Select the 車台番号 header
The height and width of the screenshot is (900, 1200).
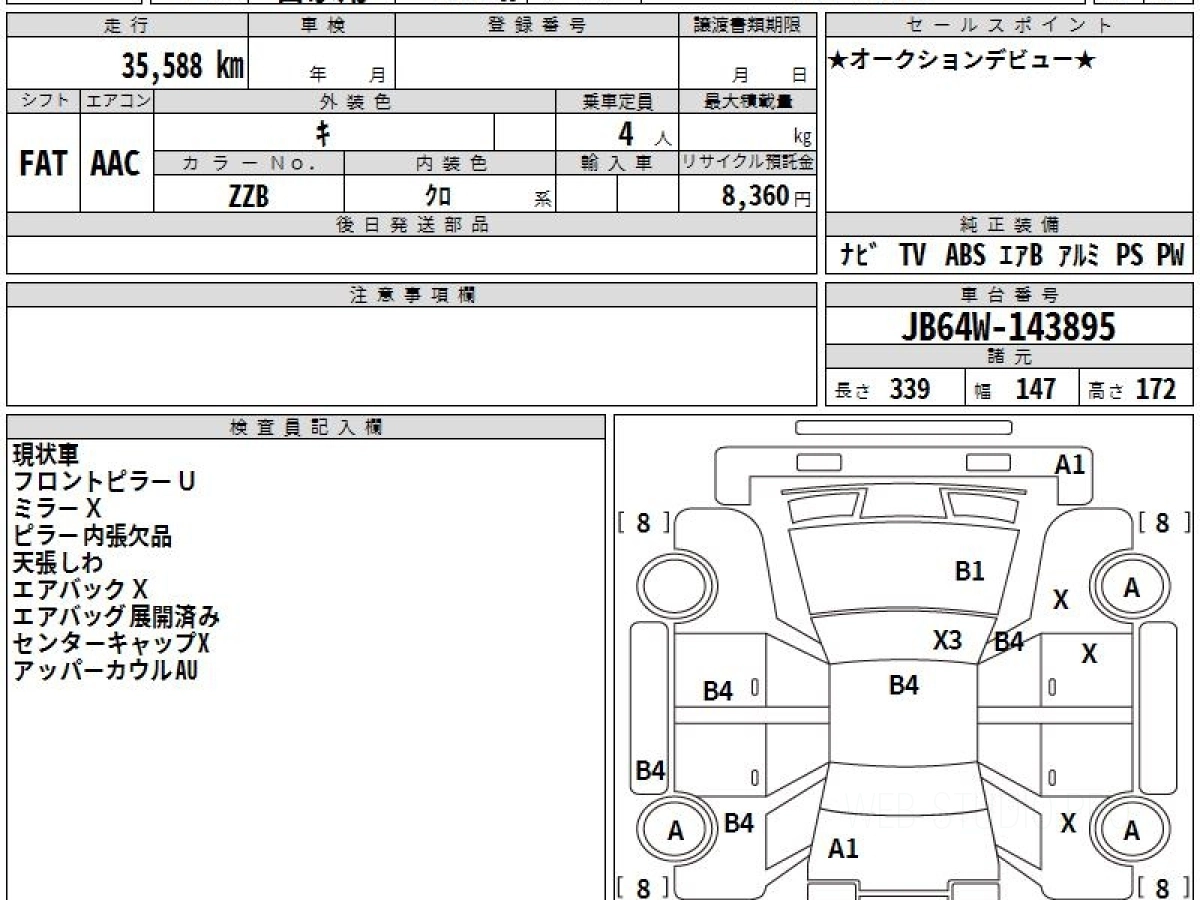(1010, 295)
